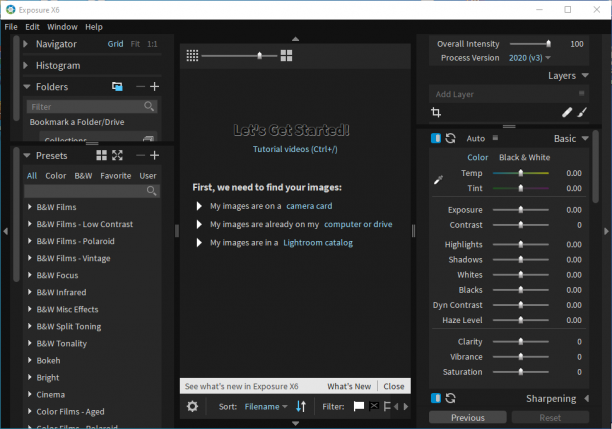The height and width of the screenshot is (429, 612).
Task: Click the What's New button
Action: (349, 386)
